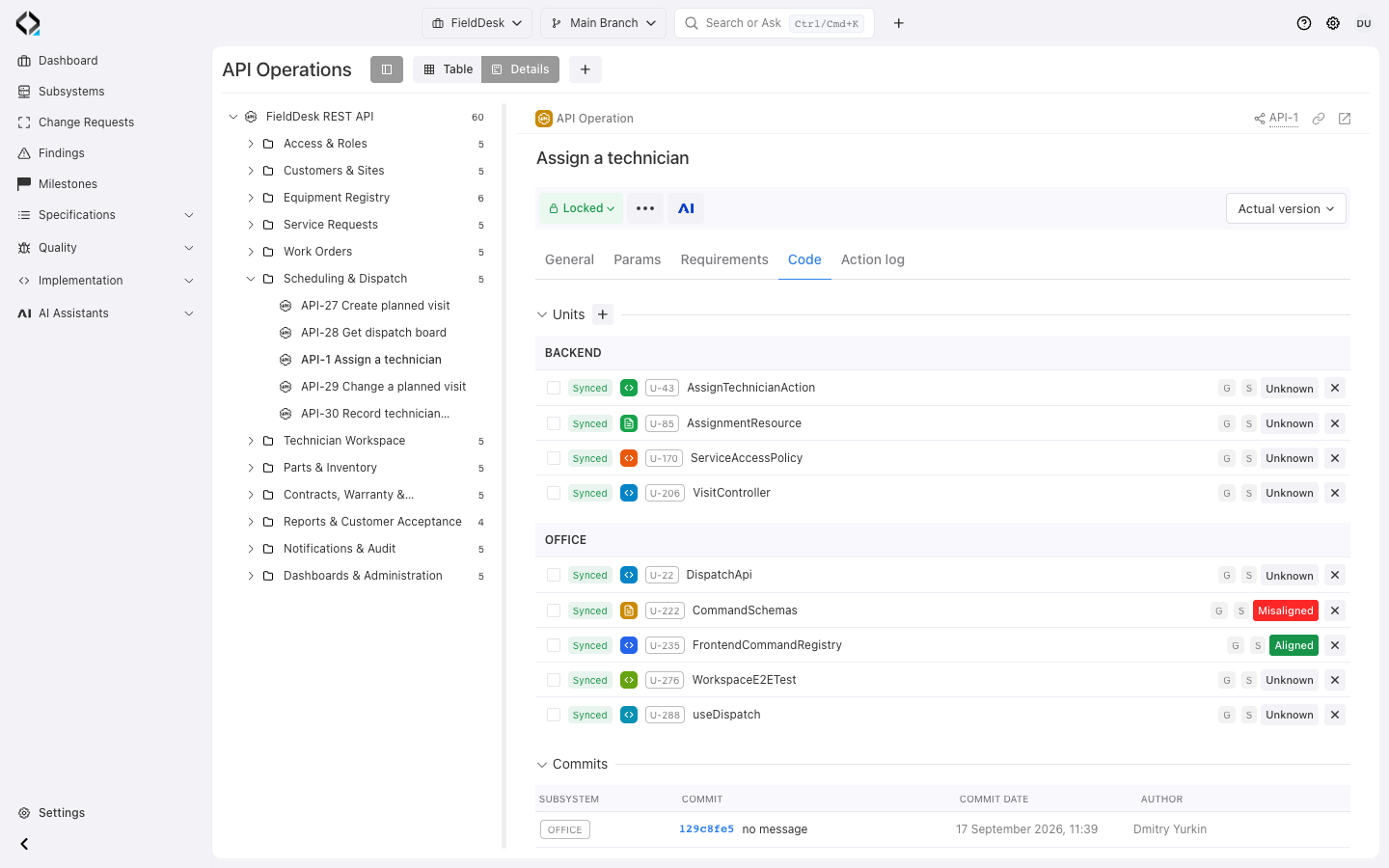Click the app logo in top left

point(28,23)
